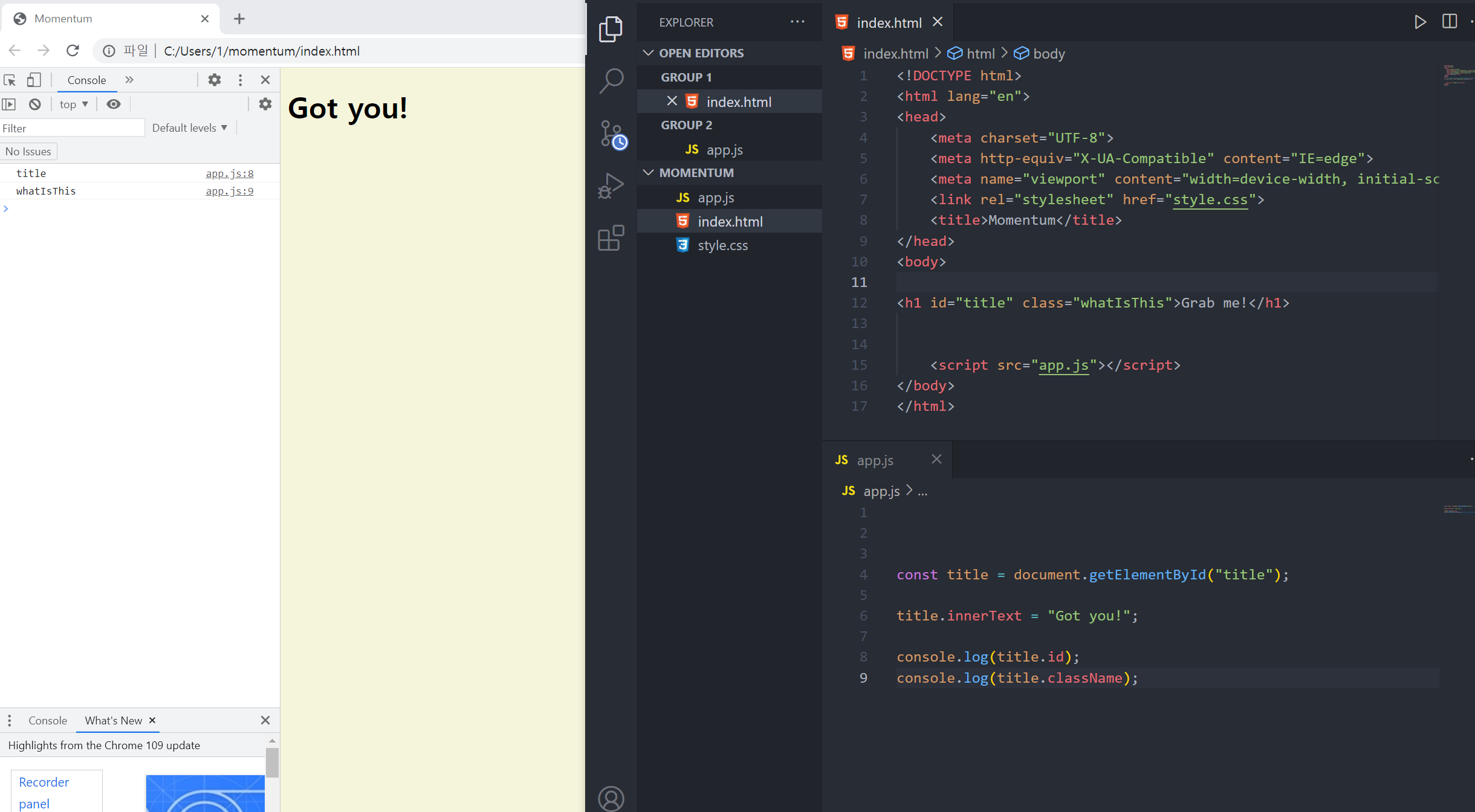The width and height of the screenshot is (1475, 812).
Task: Open the Extensions view
Action: coord(611,238)
